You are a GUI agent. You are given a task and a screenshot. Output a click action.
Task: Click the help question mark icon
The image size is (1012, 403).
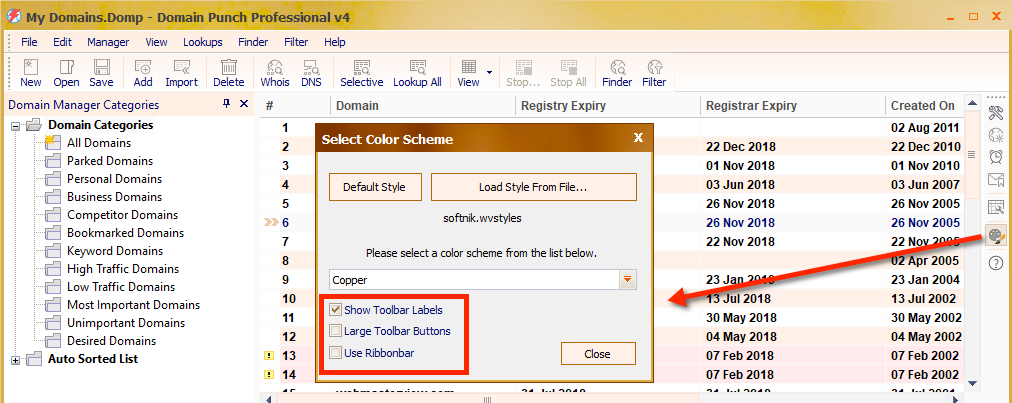point(996,262)
